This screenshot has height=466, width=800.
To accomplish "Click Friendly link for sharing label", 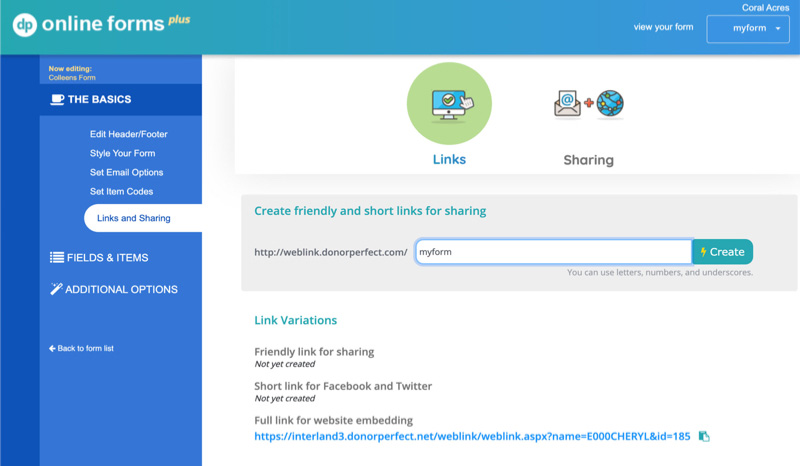I will click(314, 352).
